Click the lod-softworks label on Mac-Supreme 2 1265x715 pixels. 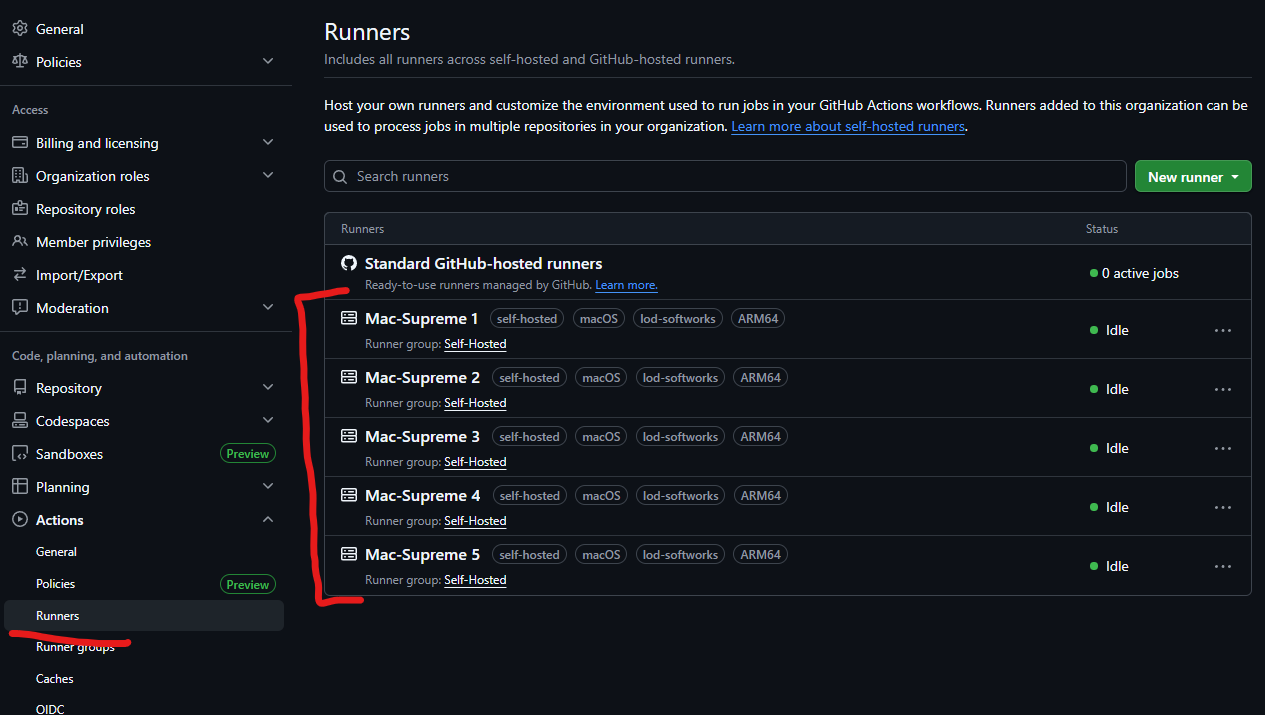[680, 378]
